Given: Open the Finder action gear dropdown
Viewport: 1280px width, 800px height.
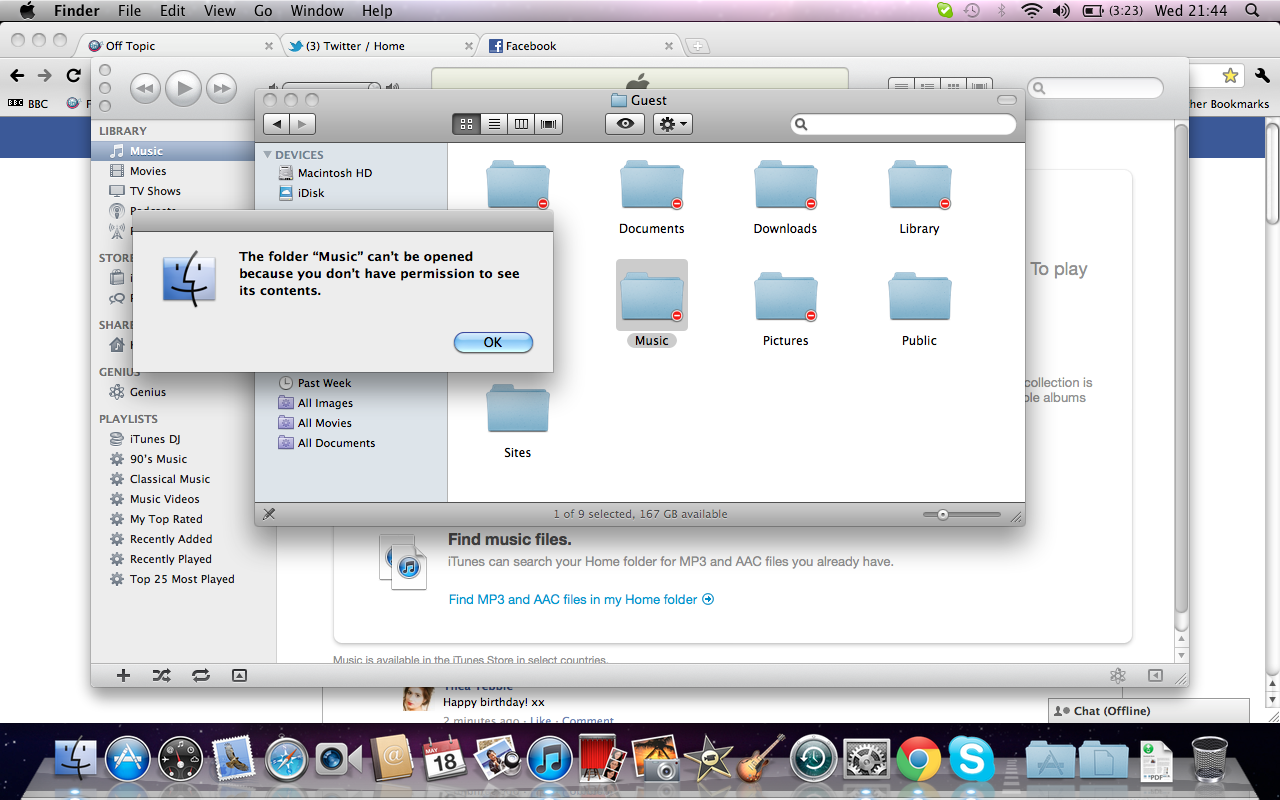Looking at the screenshot, I should (672, 124).
